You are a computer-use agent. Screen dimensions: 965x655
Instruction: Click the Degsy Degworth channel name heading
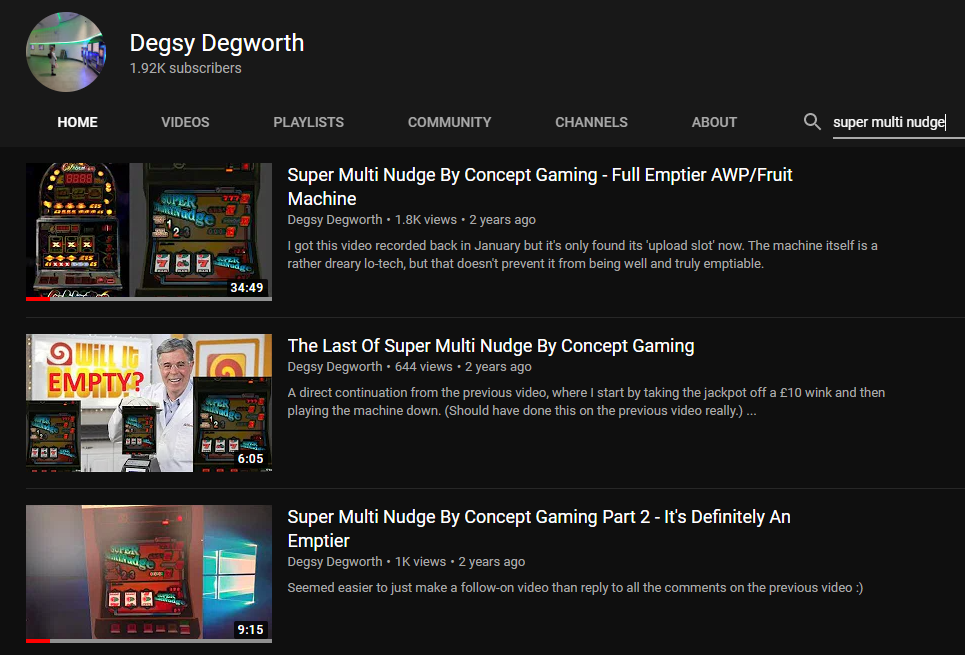click(x=216, y=43)
